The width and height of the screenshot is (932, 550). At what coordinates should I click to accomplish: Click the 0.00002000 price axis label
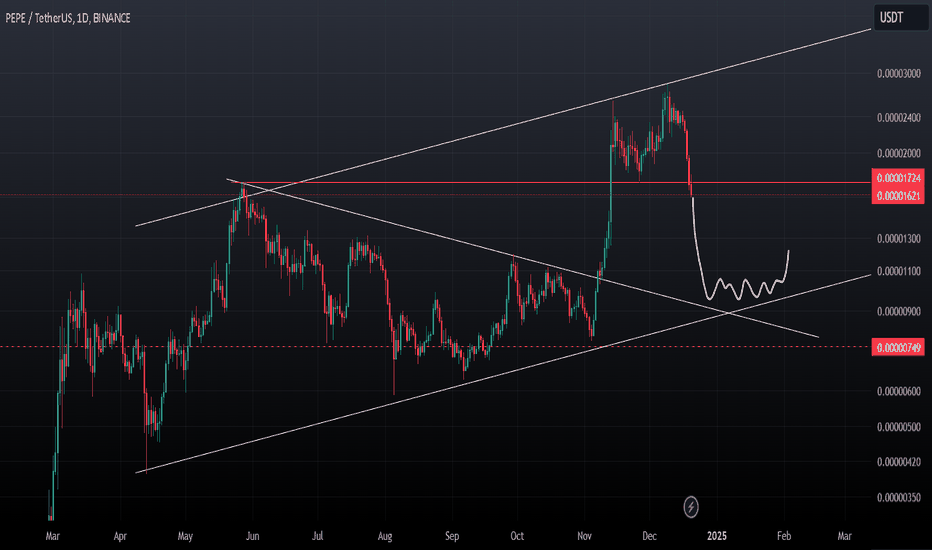point(899,153)
